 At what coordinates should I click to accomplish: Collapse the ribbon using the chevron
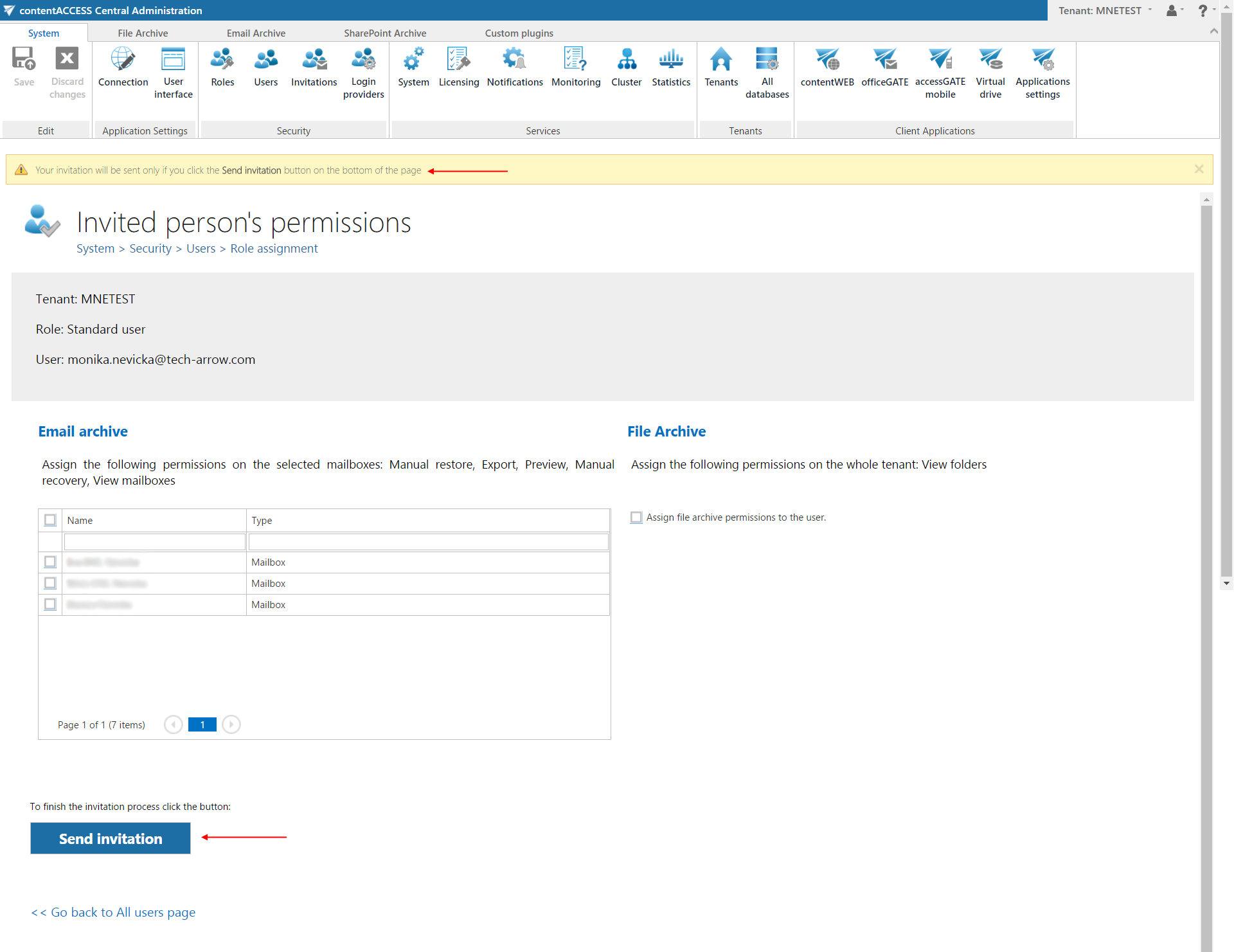coord(1213,31)
